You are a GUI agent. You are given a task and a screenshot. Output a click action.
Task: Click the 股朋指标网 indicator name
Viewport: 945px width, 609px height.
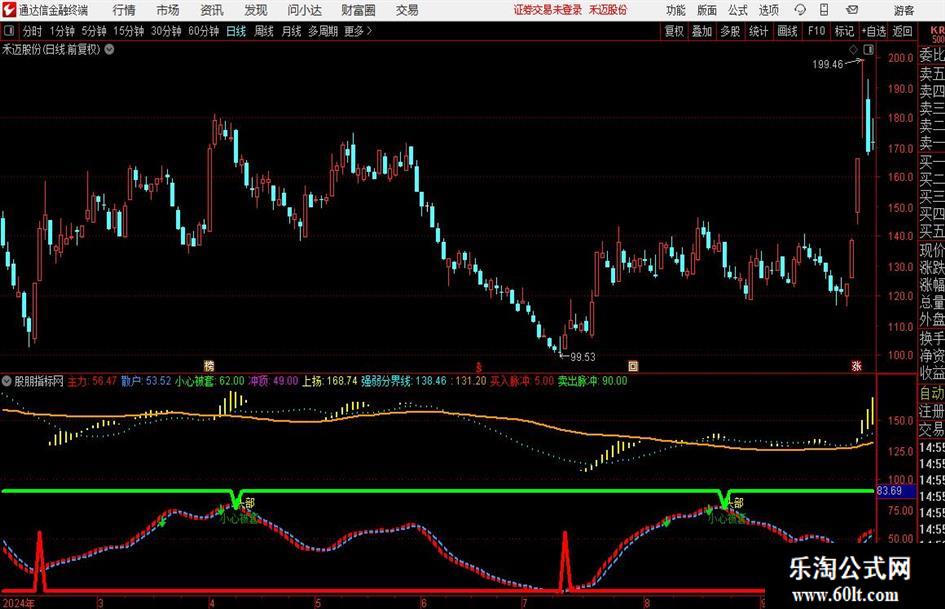39,381
